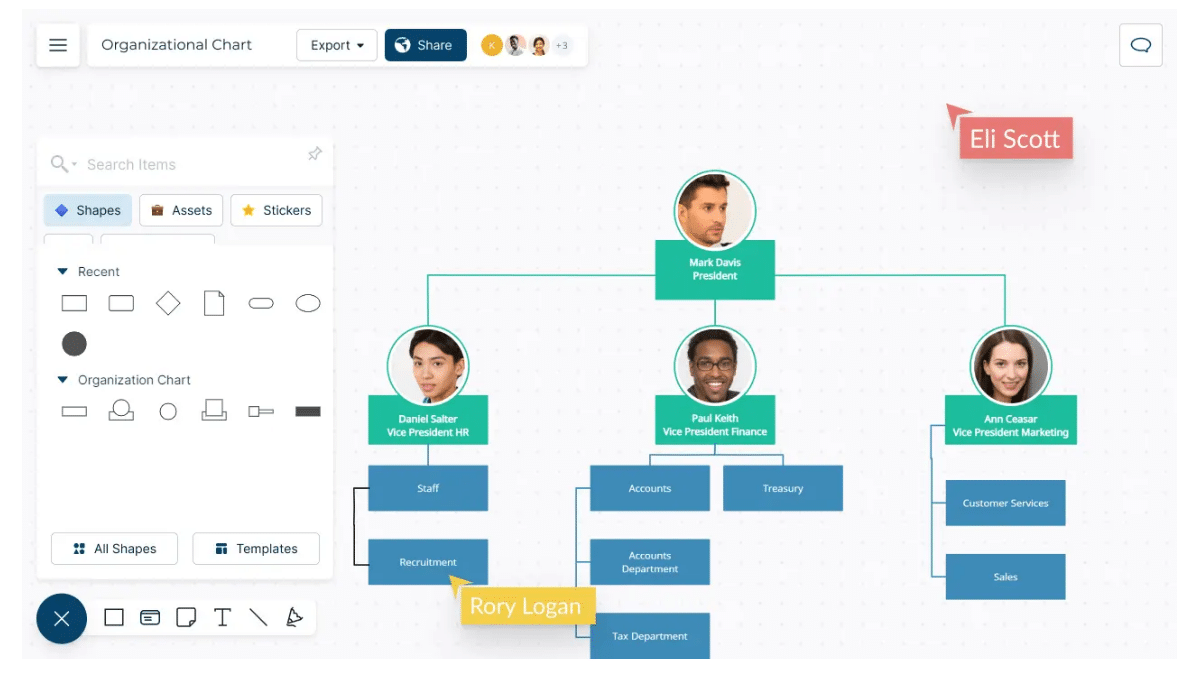Select Paul Keith photo thumbnail
This screenshot has height=675, width=1200.
pos(715,366)
